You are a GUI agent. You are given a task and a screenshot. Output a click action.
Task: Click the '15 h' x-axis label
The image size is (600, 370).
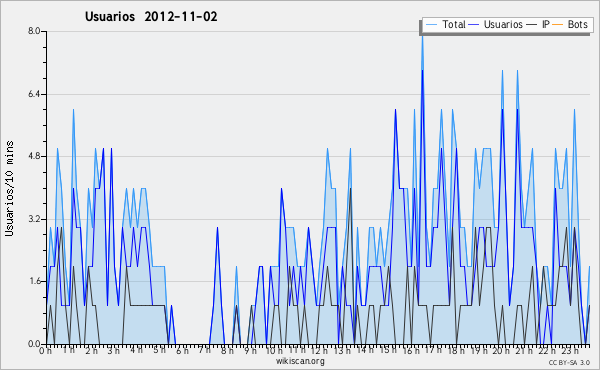pos(388,350)
